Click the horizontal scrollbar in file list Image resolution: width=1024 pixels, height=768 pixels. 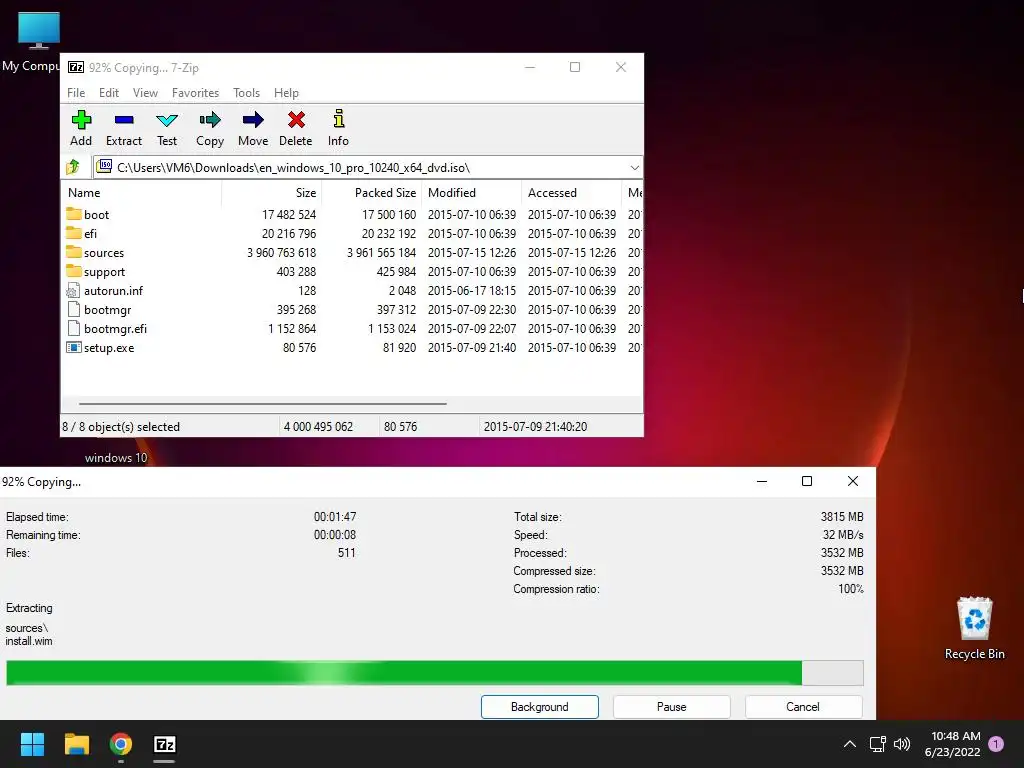coord(263,404)
